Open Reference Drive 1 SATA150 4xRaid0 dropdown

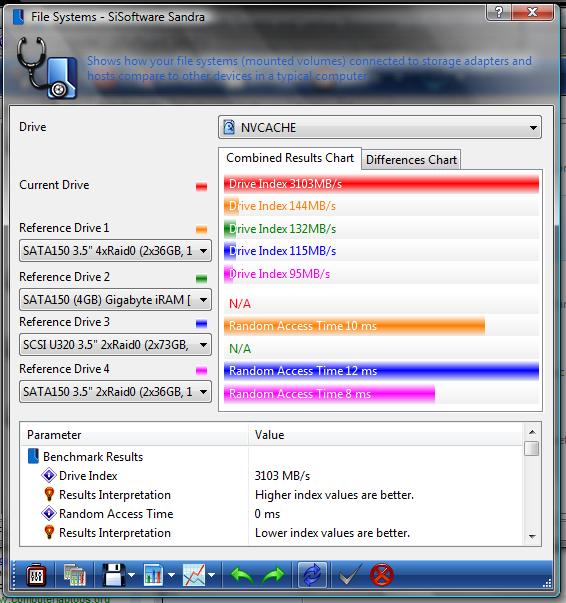tap(115, 251)
